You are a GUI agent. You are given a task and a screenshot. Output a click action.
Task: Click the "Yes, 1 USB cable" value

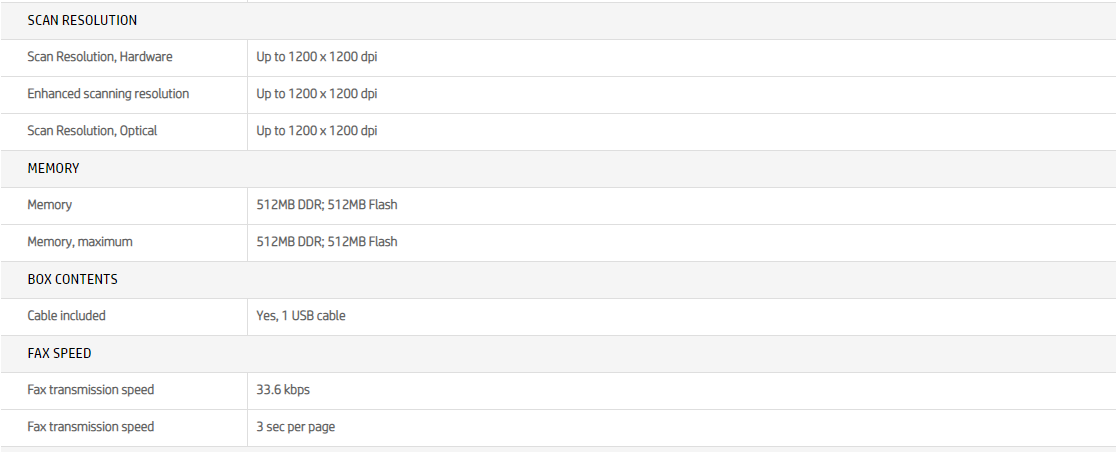301,316
